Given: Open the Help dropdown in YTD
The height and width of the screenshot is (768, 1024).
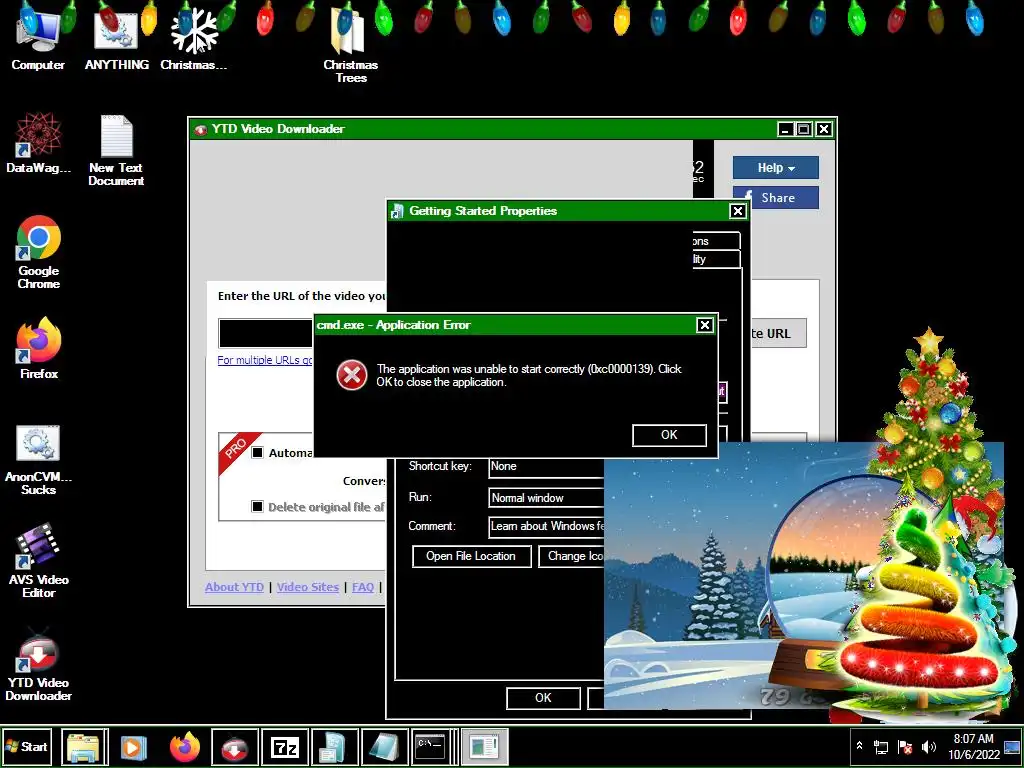Looking at the screenshot, I should point(775,168).
